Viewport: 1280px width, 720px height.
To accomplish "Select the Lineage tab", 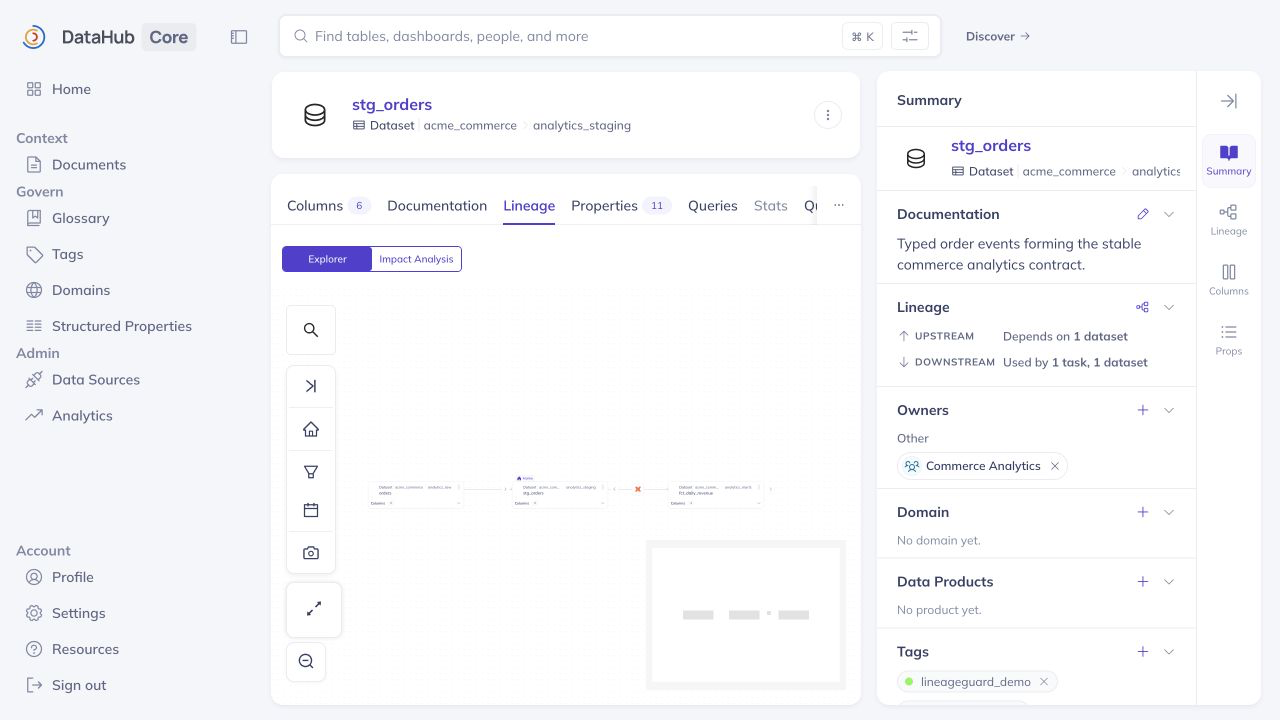I will pyautogui.click(x=529, y=206).
